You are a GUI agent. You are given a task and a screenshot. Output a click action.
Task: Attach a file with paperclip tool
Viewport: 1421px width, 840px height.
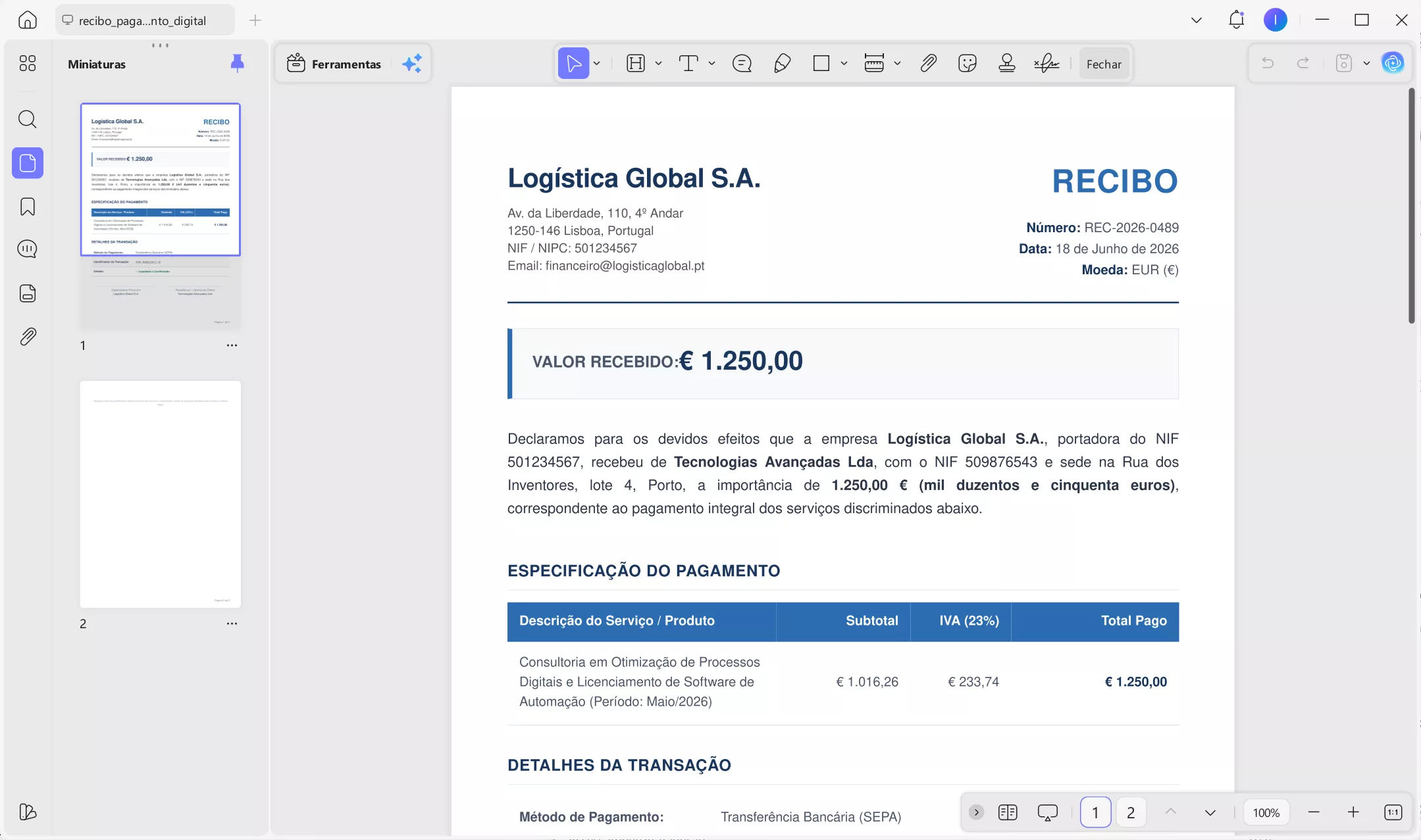click(928, 63)
